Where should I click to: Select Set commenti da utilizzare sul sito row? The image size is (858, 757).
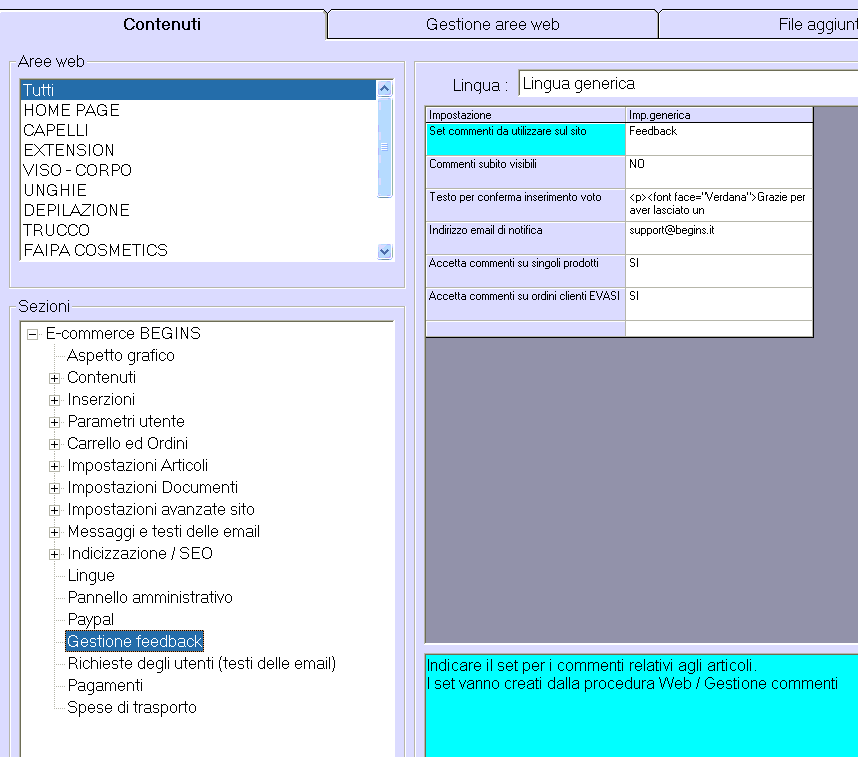(x=525, y=139)
